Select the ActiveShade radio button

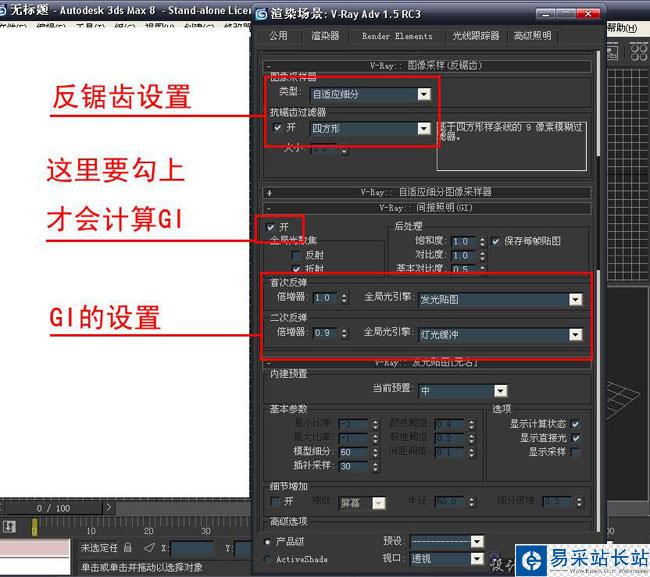coord(268,560)
